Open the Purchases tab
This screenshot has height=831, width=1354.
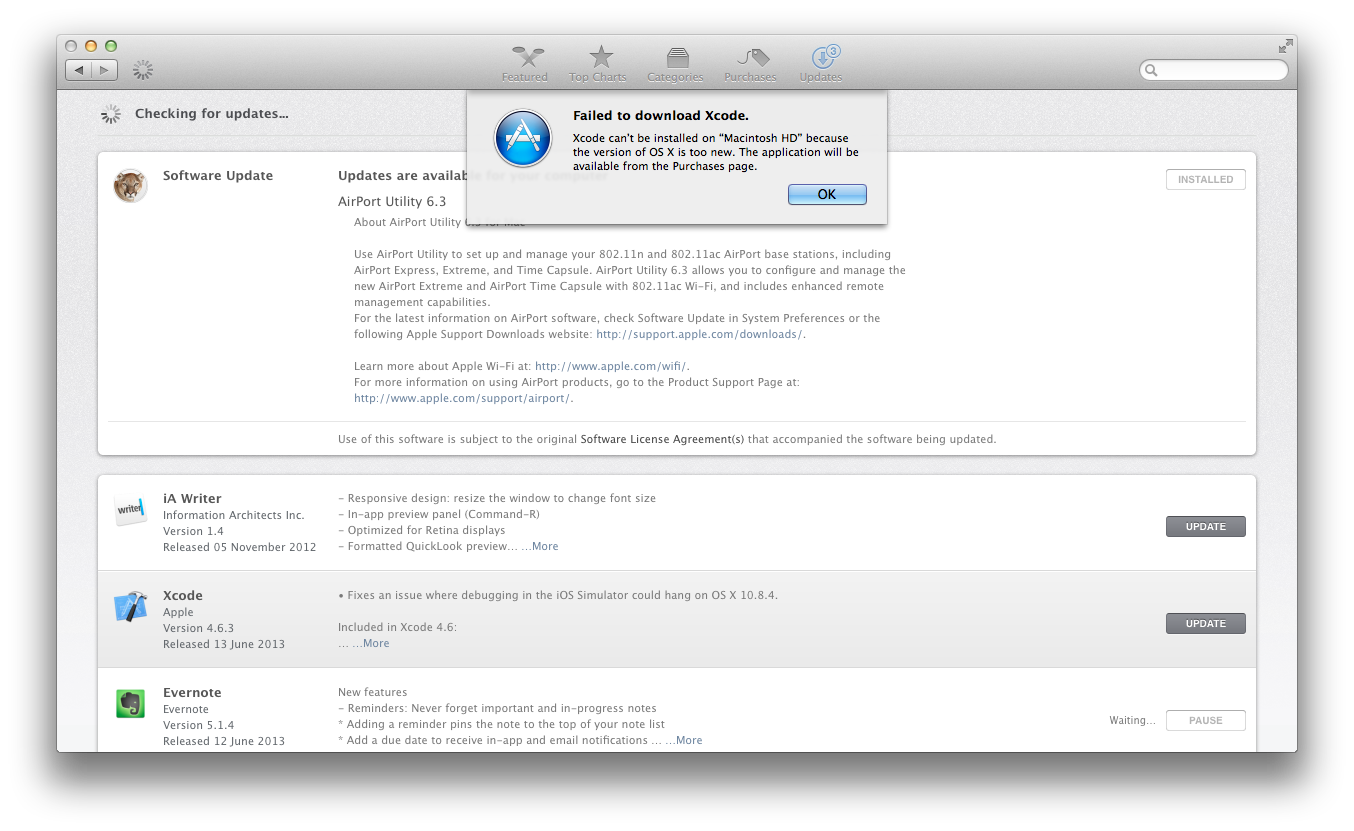(750, 63)
